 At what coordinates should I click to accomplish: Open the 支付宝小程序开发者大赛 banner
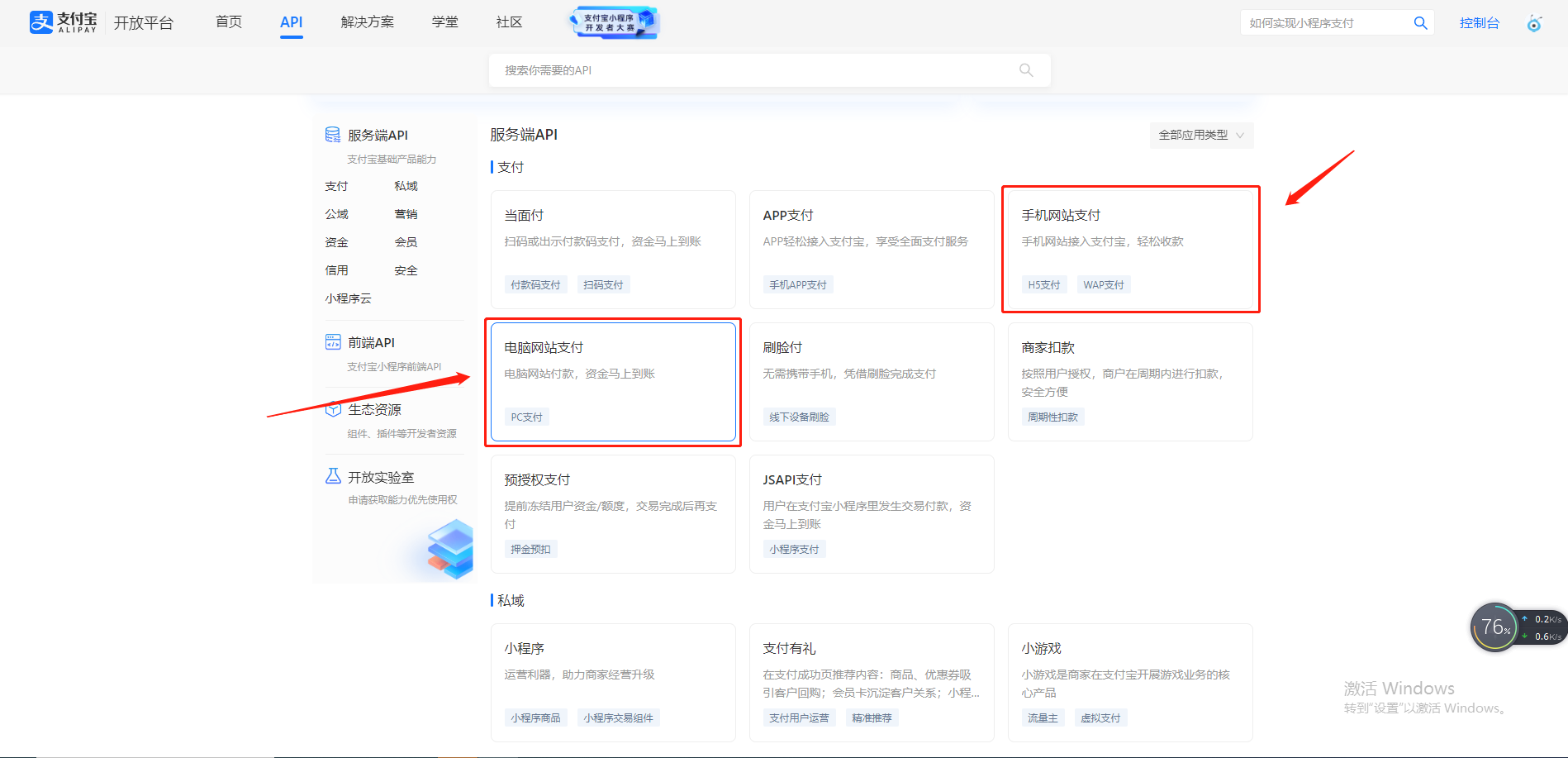615,22
